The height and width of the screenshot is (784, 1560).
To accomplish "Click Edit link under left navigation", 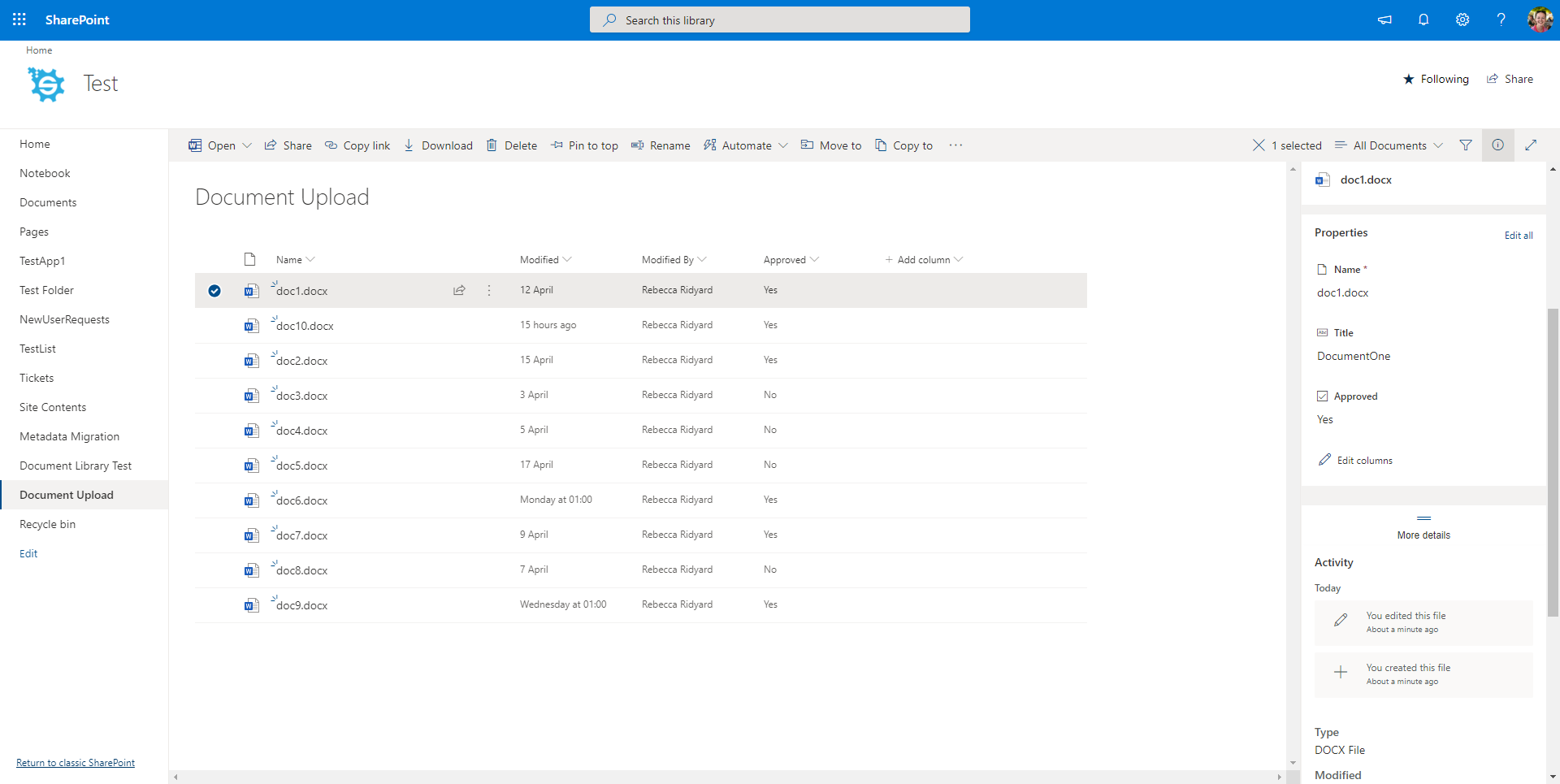I will [28, 553].
